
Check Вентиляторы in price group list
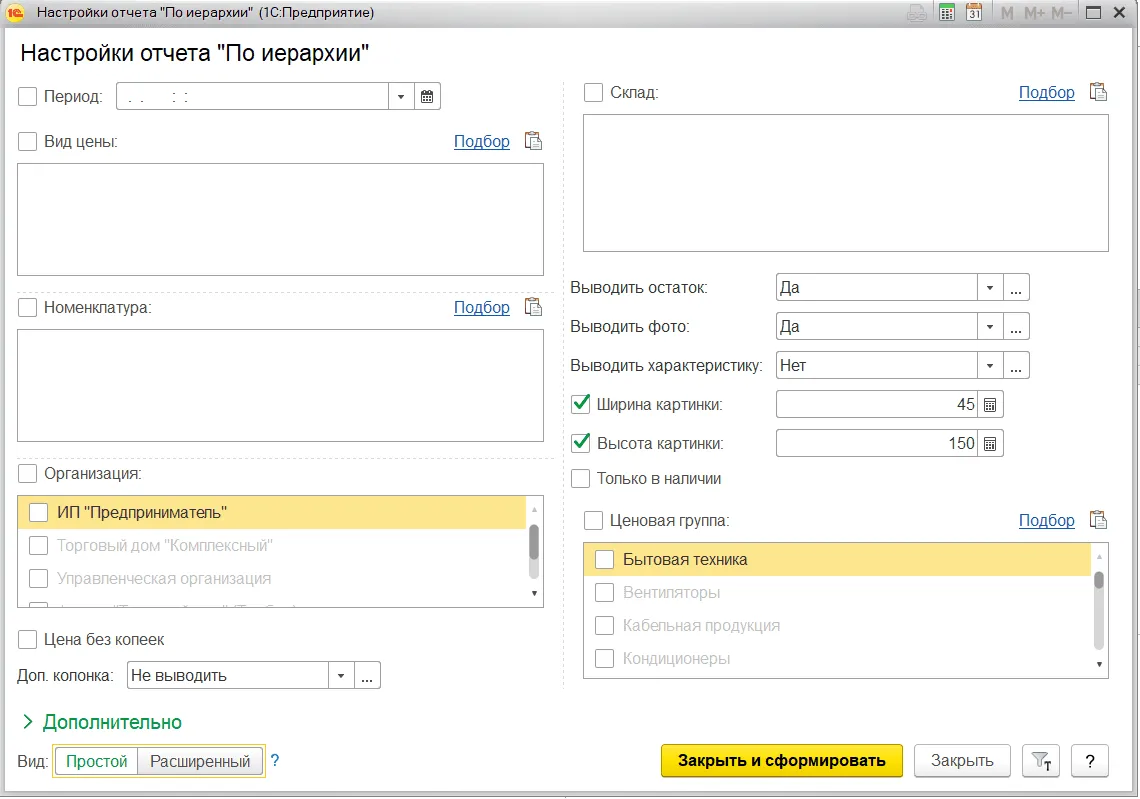(x=605, y=593)
